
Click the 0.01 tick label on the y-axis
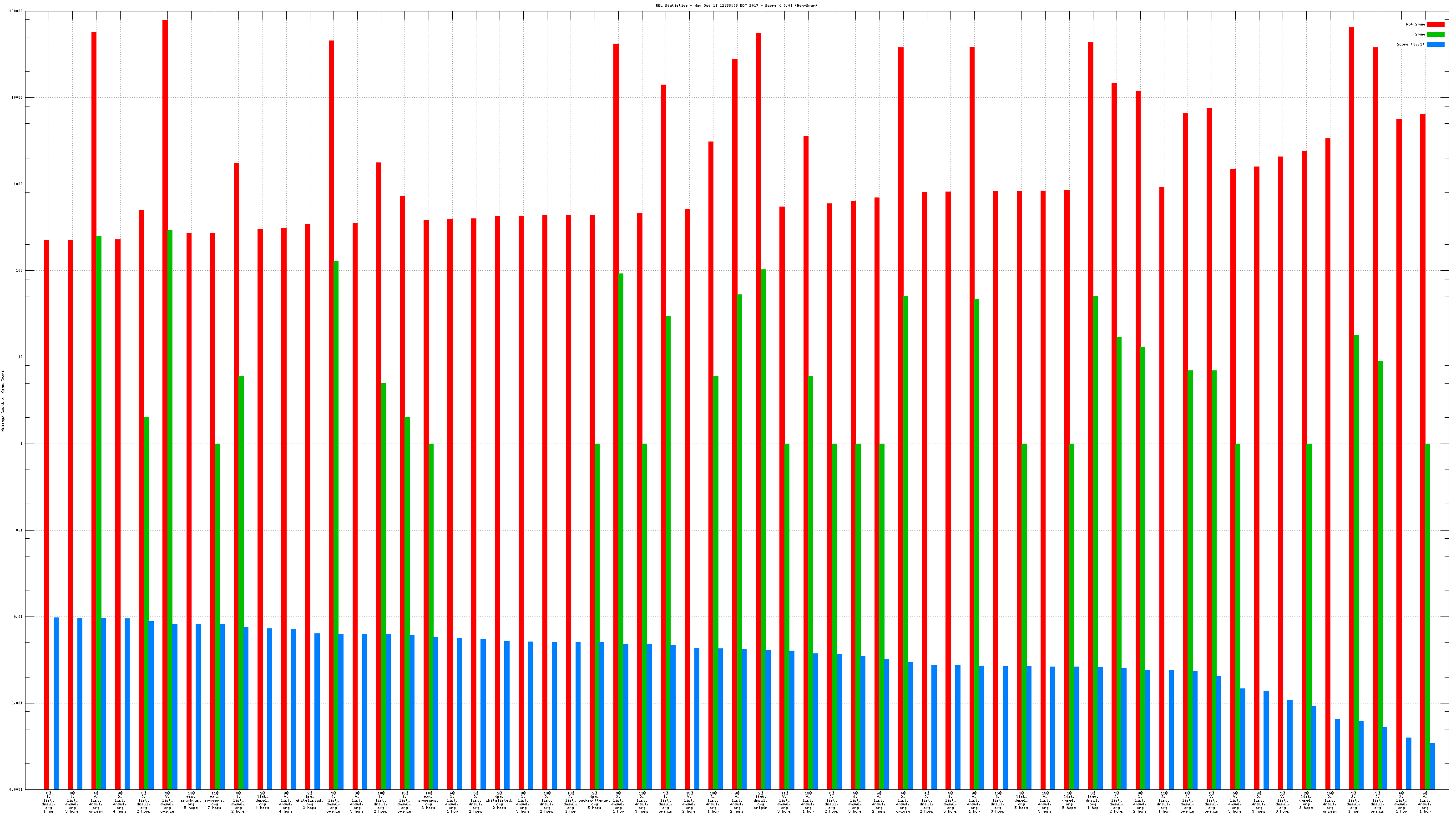[19, 617]
